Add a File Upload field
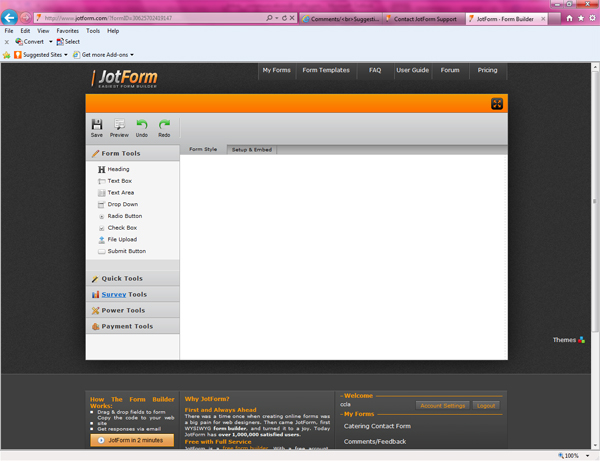This screenshot has width=600, height=461. coord(117,239)
